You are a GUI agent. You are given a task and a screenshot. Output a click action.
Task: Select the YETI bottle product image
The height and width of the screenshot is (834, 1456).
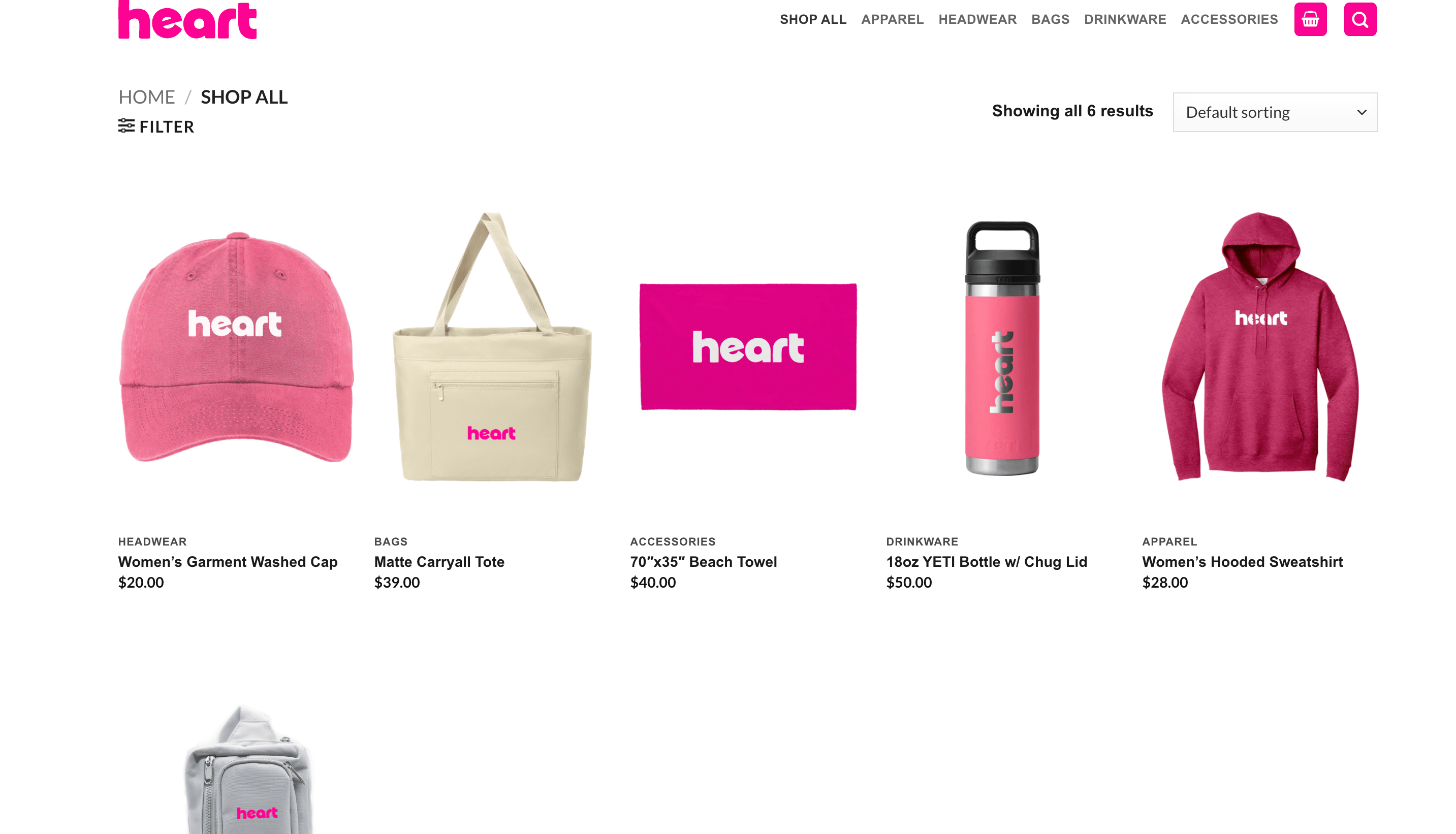pyautogui.click(x=1002, y=348)
